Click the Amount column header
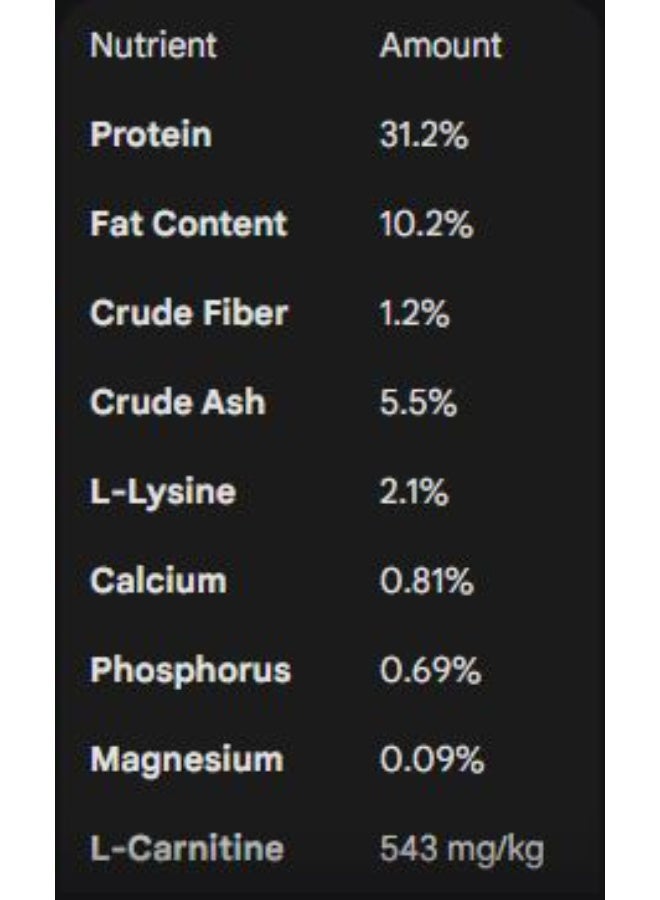660x900 pixels. tap(440, 46)
